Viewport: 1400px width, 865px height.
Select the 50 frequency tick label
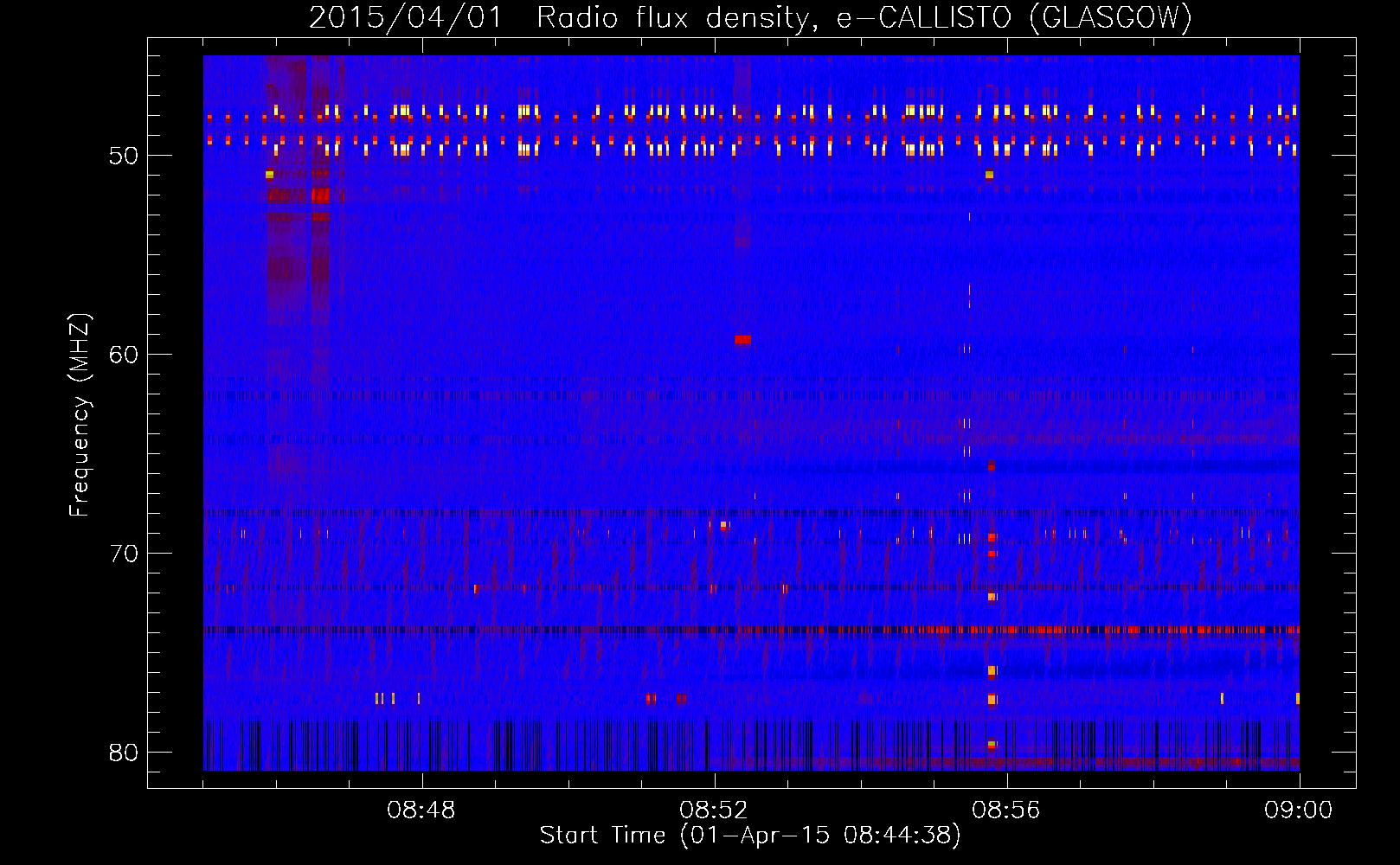(x=124, y=156)
